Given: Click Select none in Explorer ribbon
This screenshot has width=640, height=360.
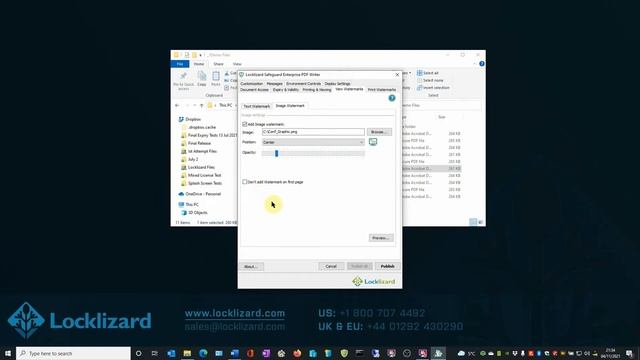Looking at the screenshot, I should tap(430, 80).
